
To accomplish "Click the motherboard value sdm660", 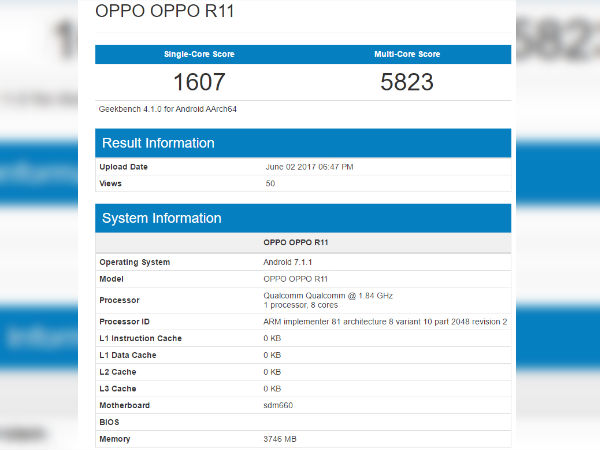I will pos(278,405).
